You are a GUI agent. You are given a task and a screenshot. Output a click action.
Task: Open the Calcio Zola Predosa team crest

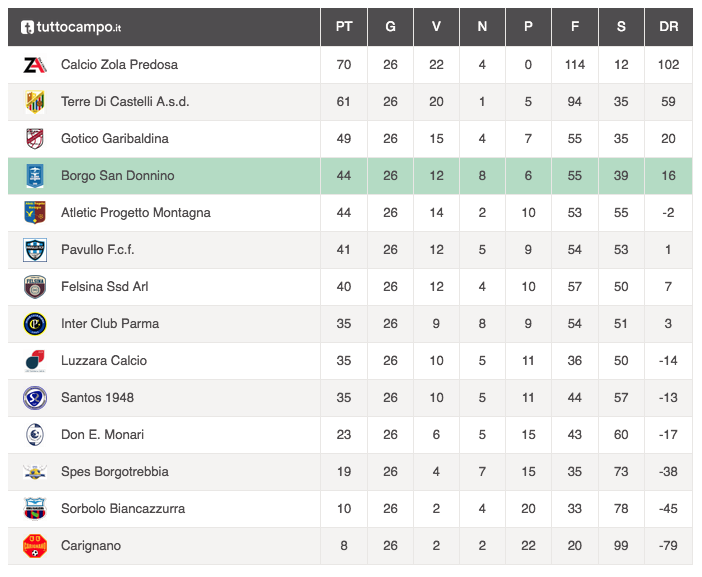(x=34, y=65)
